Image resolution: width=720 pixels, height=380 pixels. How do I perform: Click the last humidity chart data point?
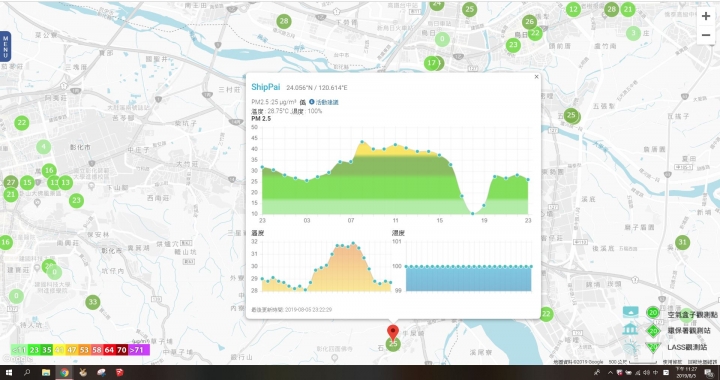pos(531,266)
